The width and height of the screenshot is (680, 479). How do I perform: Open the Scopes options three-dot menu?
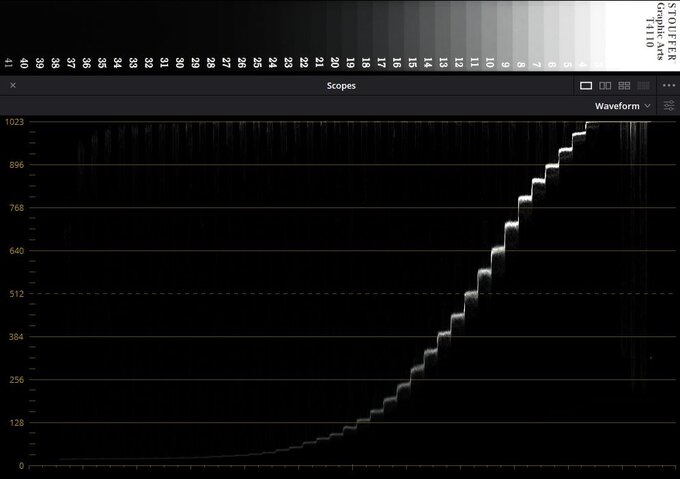669,85
